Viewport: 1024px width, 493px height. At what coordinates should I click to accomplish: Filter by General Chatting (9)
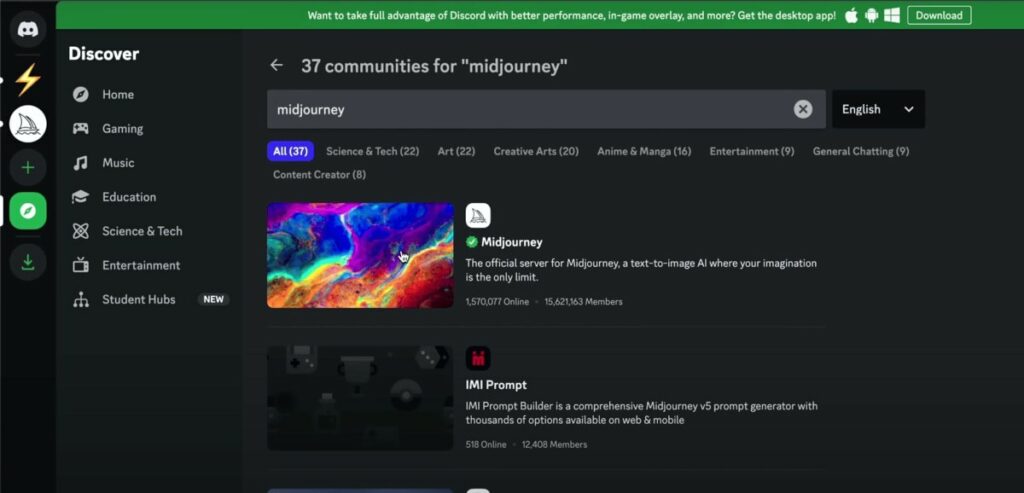click(861, 151)
